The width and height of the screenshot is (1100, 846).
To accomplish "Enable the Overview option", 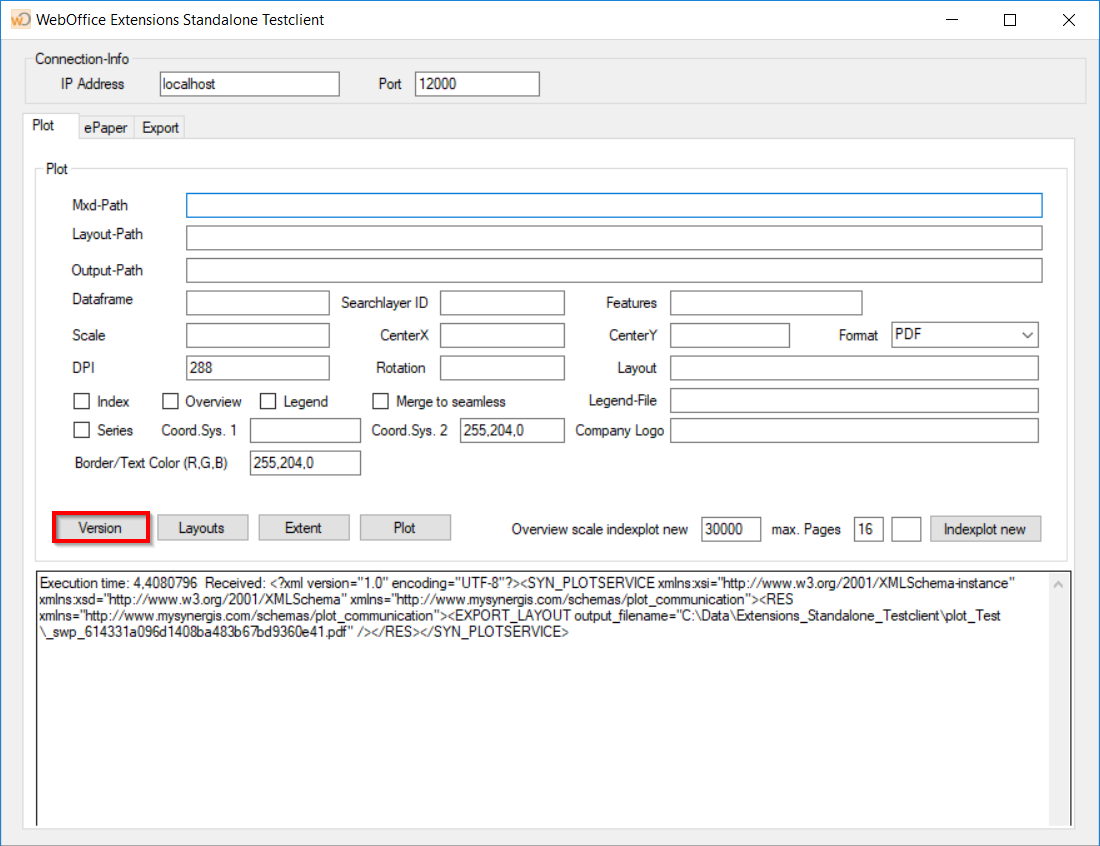I will [x=170, y=401].
